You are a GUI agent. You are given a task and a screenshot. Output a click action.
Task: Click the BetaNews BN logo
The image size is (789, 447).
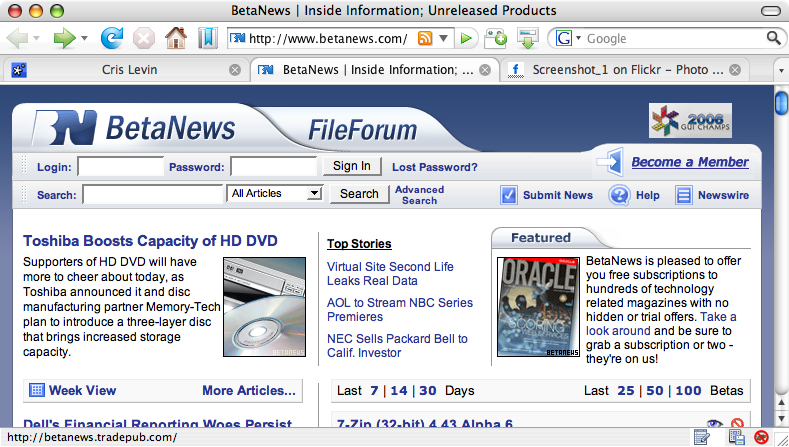click(x=64, y=128)
